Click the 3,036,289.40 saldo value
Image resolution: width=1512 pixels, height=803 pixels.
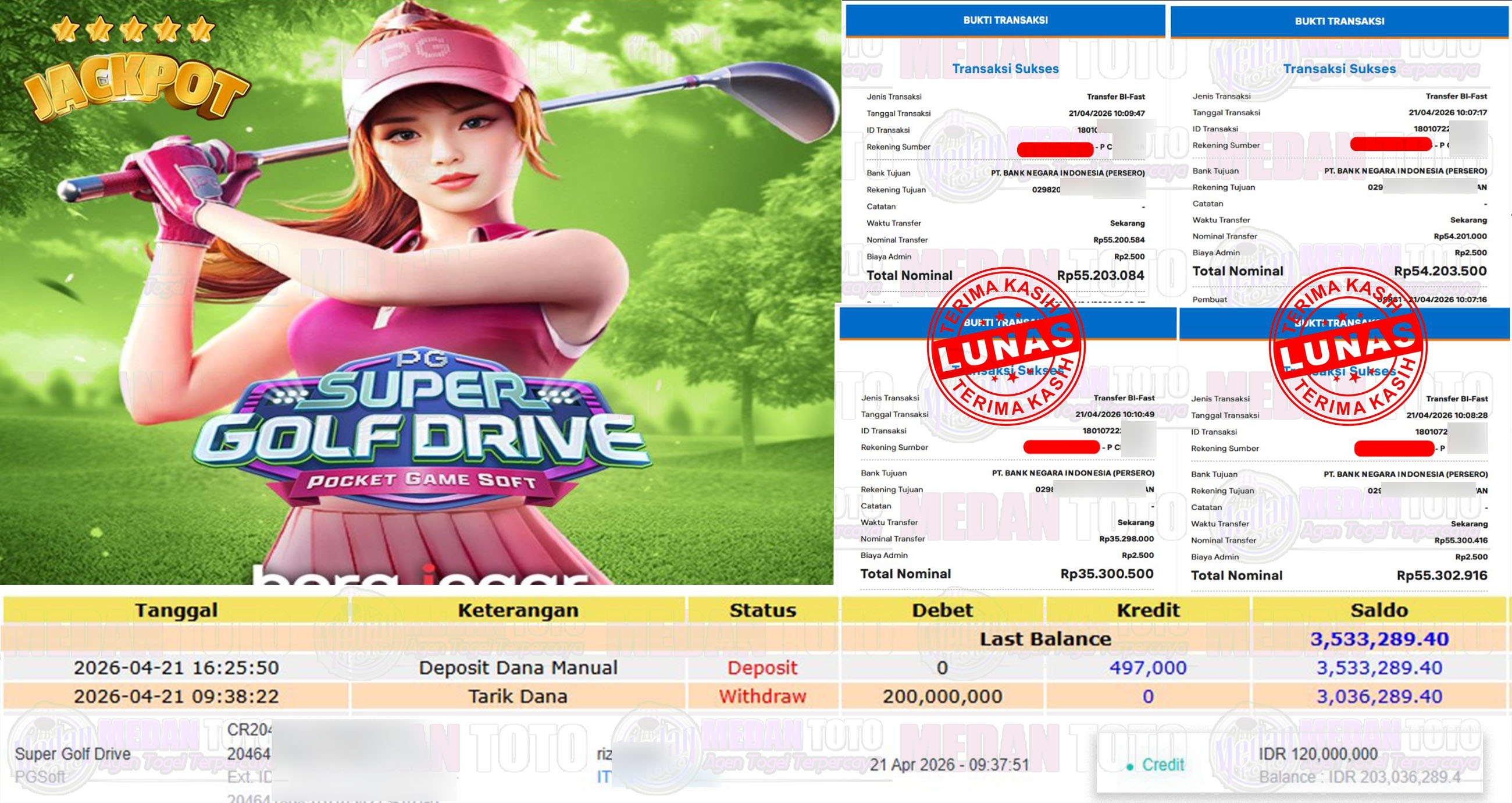1379,696
